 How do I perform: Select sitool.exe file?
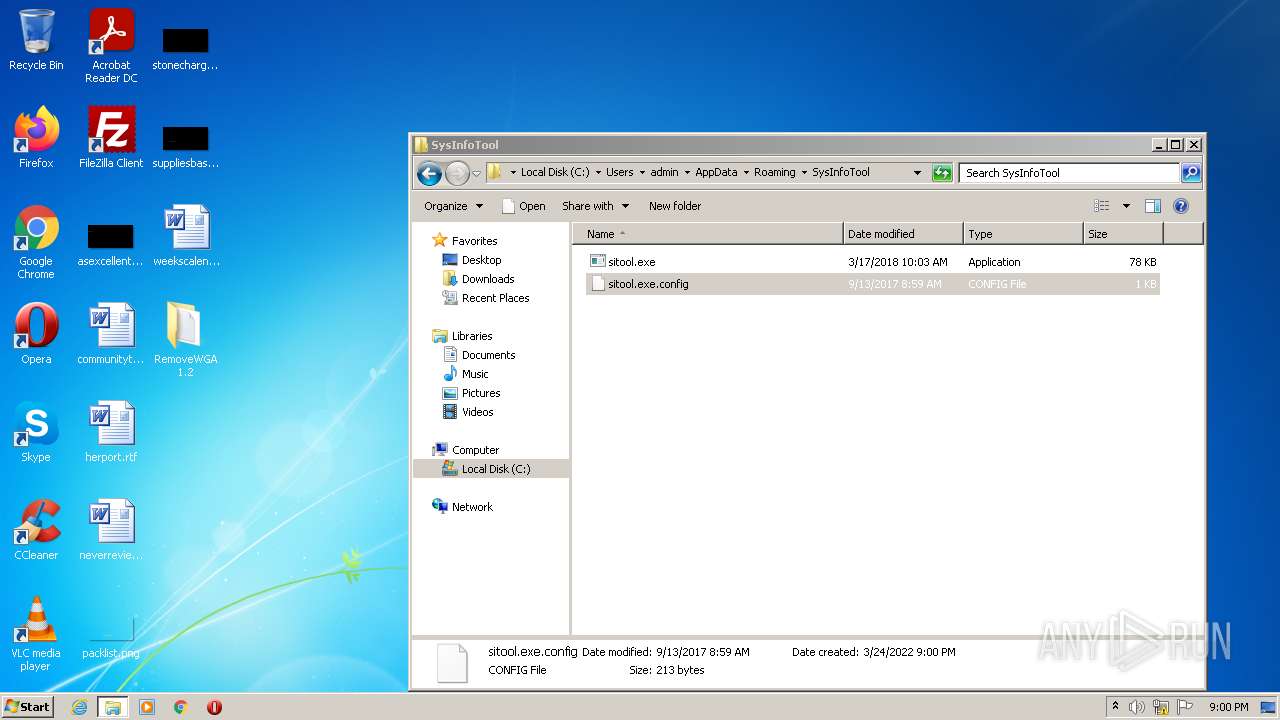pos(872,262)
